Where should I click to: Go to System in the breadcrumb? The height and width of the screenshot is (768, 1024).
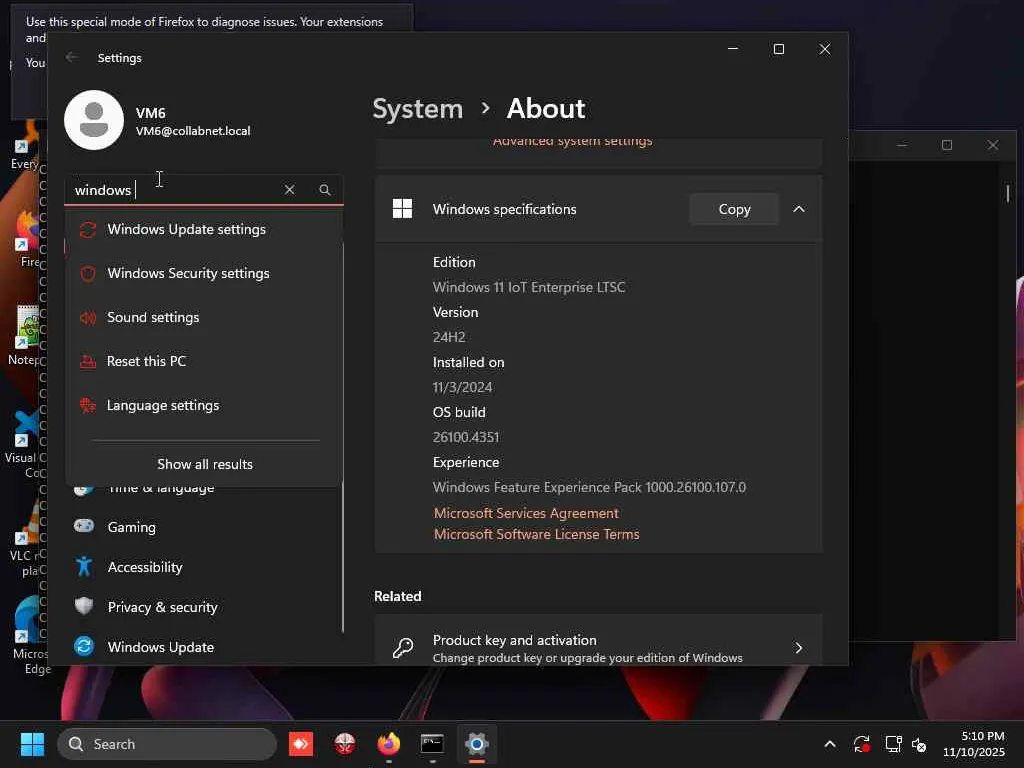click(x=417, y=109)
